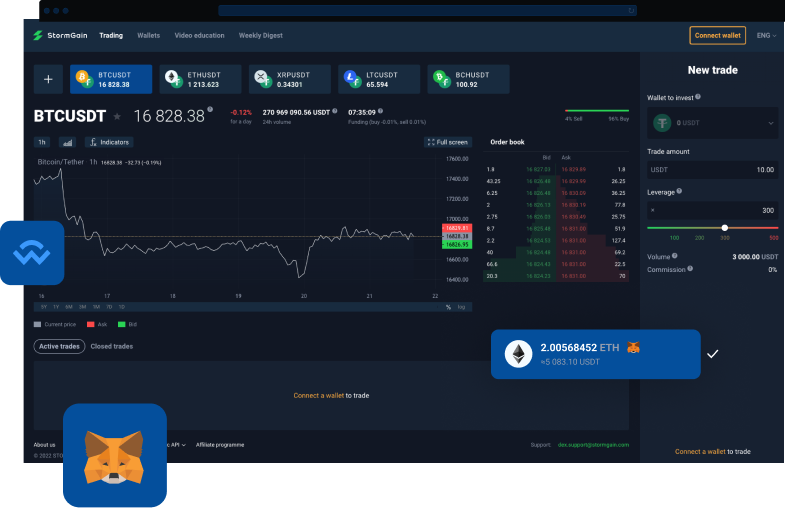
Task: Click the Leverage value input field
Action: point(712,210)
